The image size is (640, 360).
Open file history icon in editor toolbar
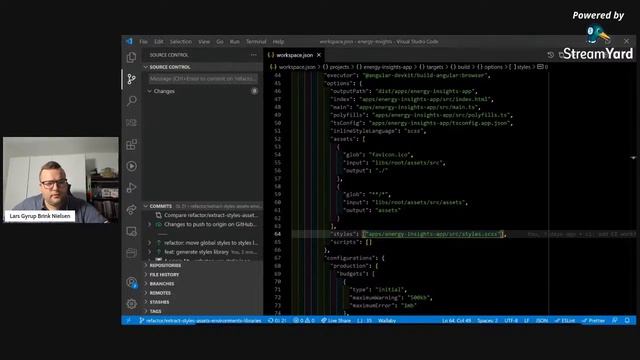(x=551, y=55)
